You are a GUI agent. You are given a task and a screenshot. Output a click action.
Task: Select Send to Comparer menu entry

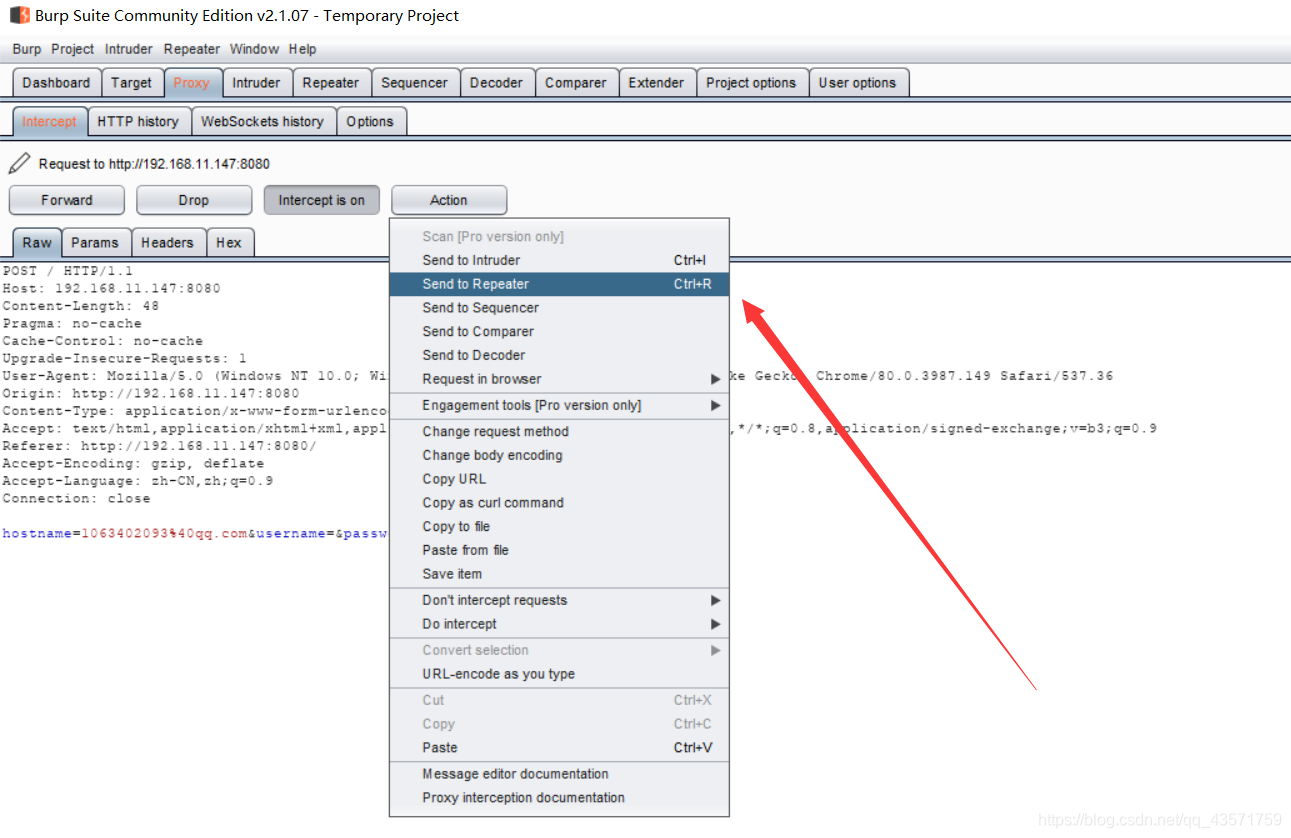point(559,331)
